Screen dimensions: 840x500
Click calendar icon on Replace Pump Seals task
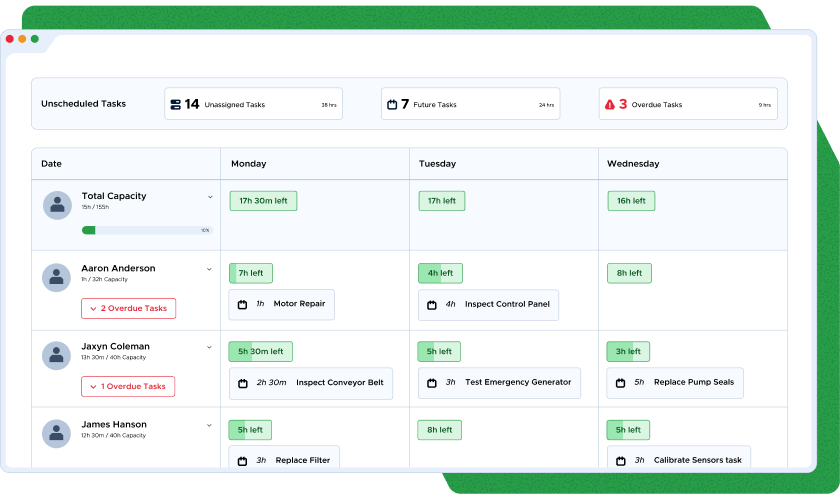tap(620, 383)
